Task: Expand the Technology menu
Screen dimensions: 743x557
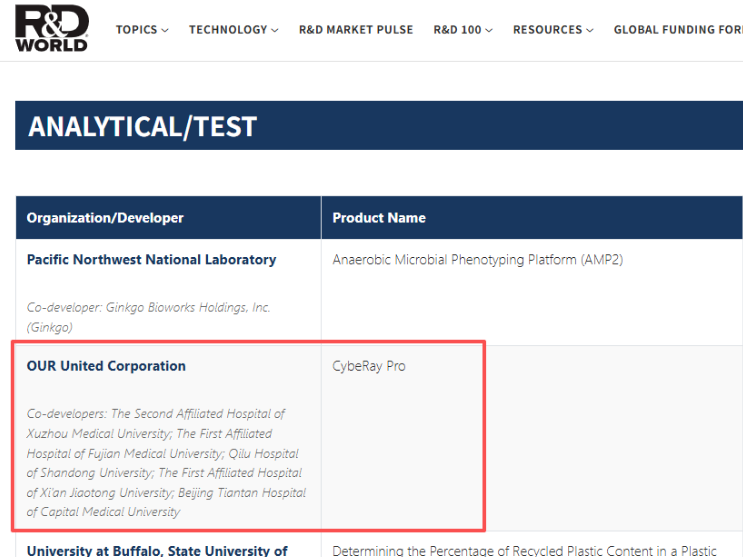Action: point(234,30)
